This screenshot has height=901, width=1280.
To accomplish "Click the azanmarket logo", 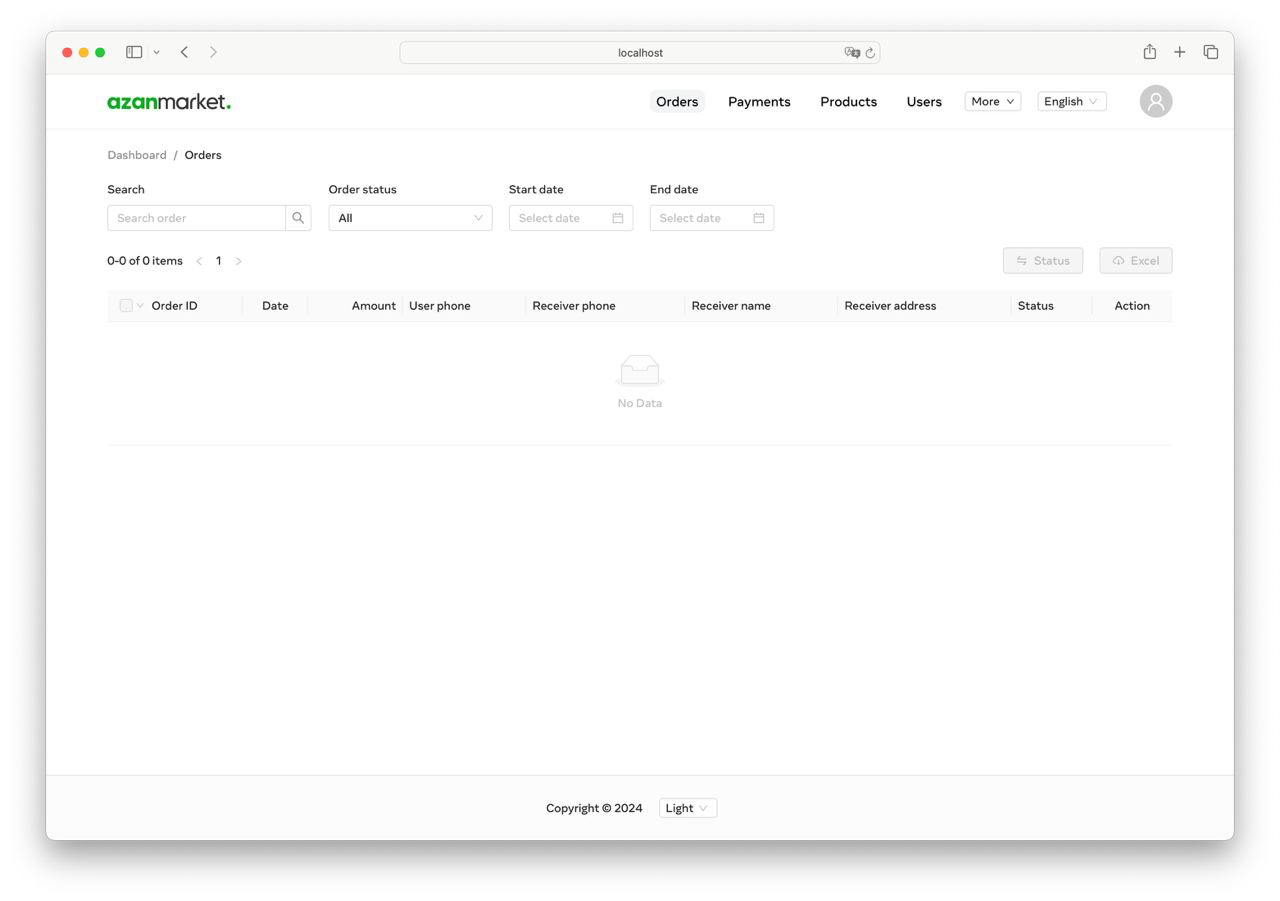I will click(168, 101).
